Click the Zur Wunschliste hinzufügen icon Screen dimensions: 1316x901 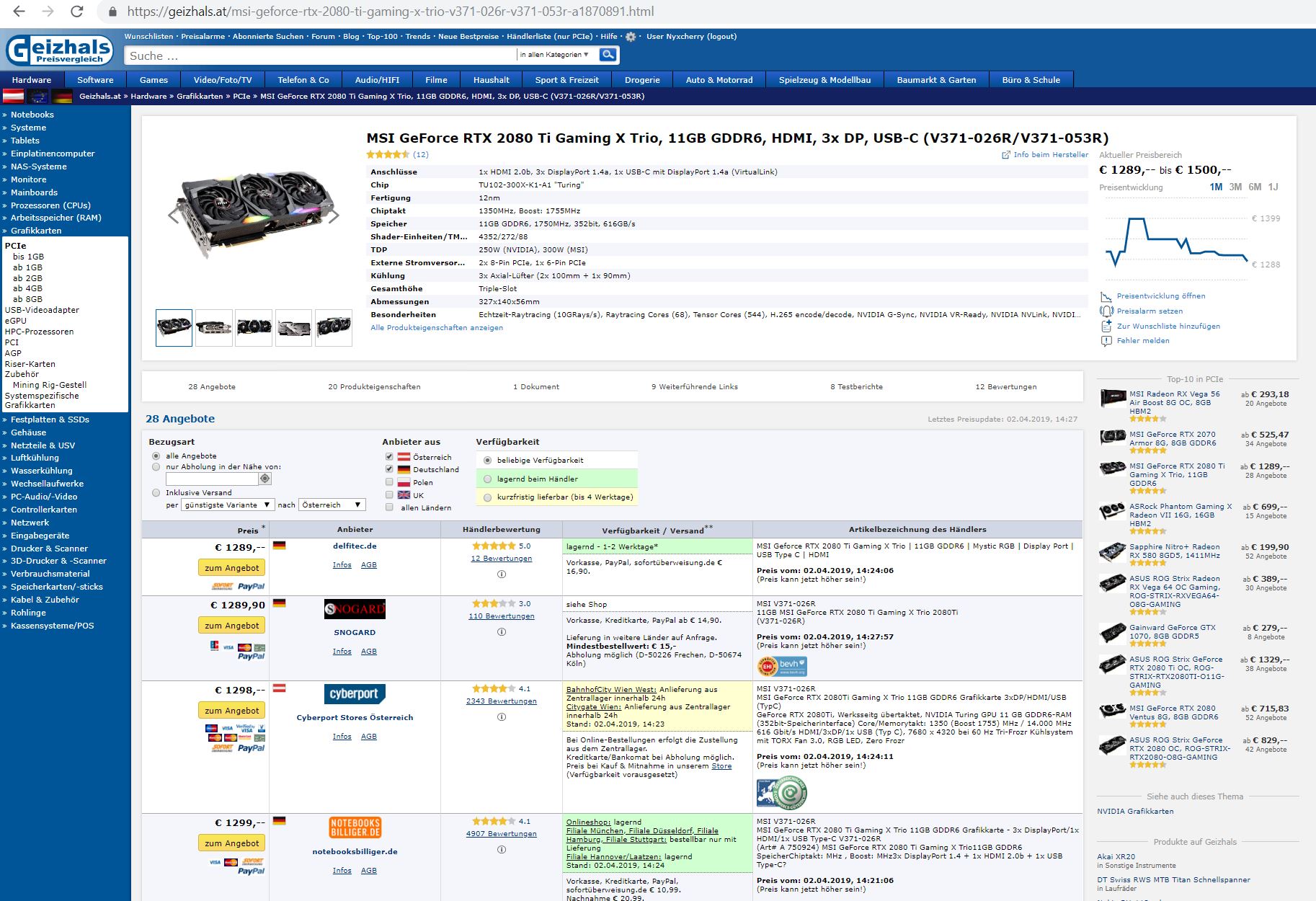coord(1106,326)
